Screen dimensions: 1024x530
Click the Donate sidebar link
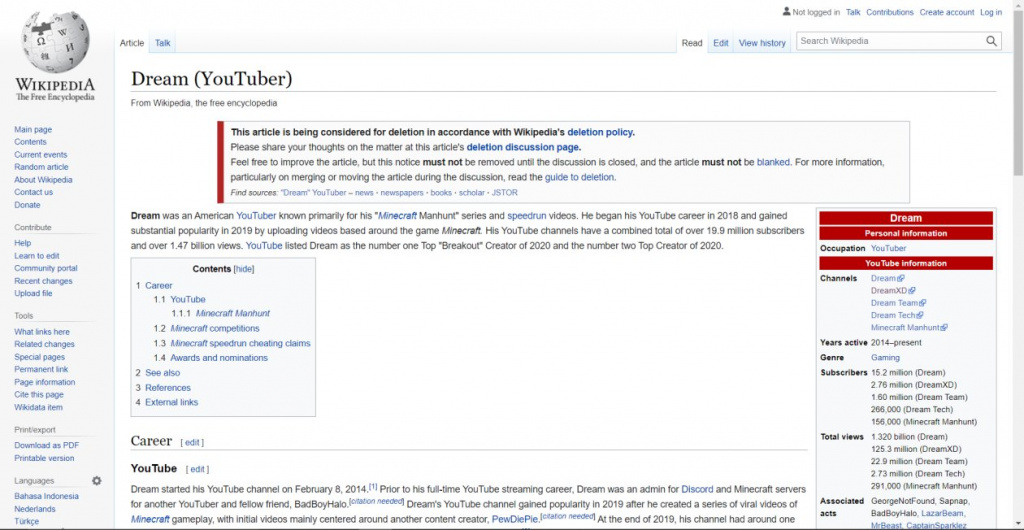(x=27, y=205)
